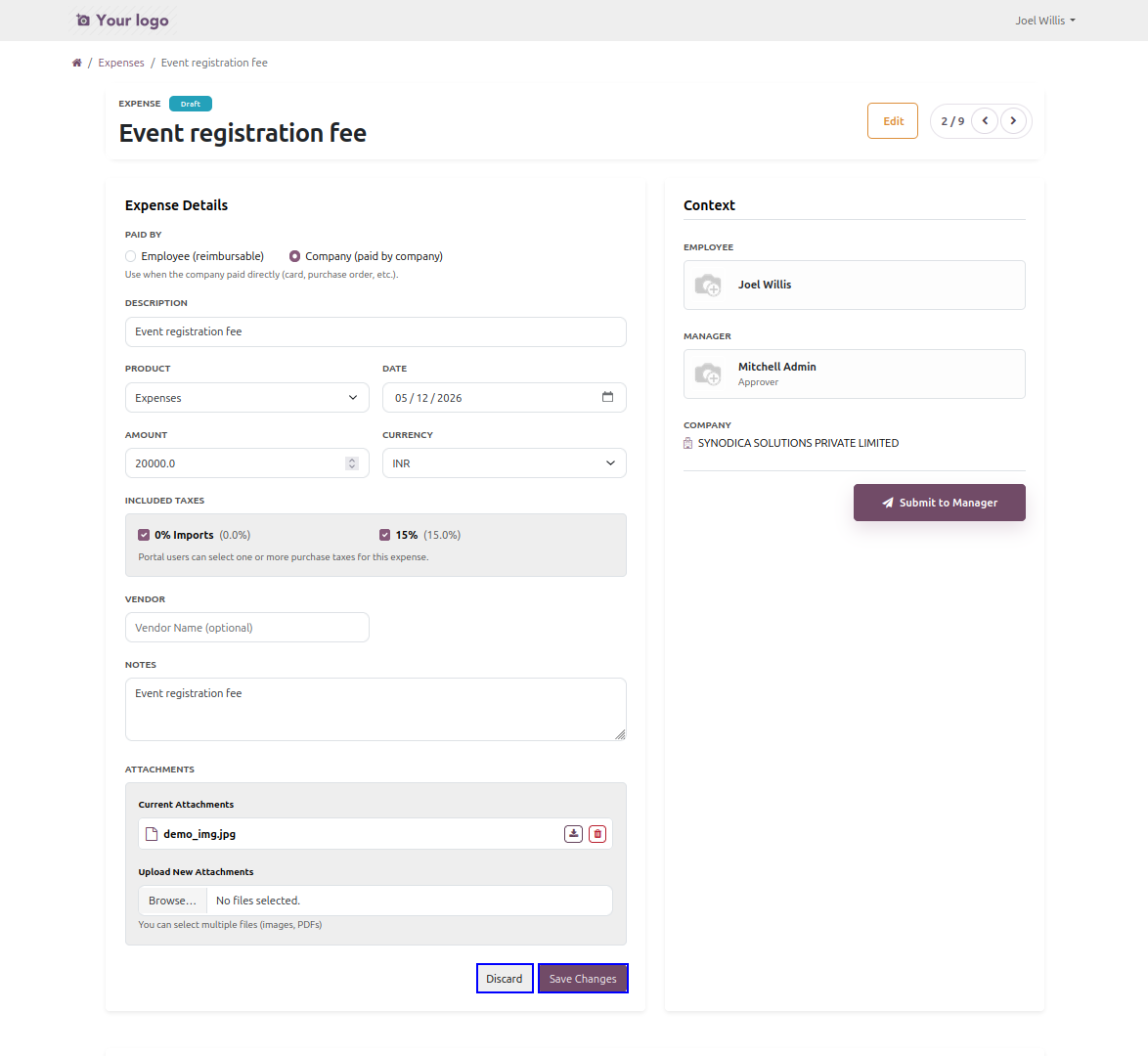This screenshot has height=1056, width=1148.
Task: Open the Joel Willis user menu
Action: [x=1044, y=21]
